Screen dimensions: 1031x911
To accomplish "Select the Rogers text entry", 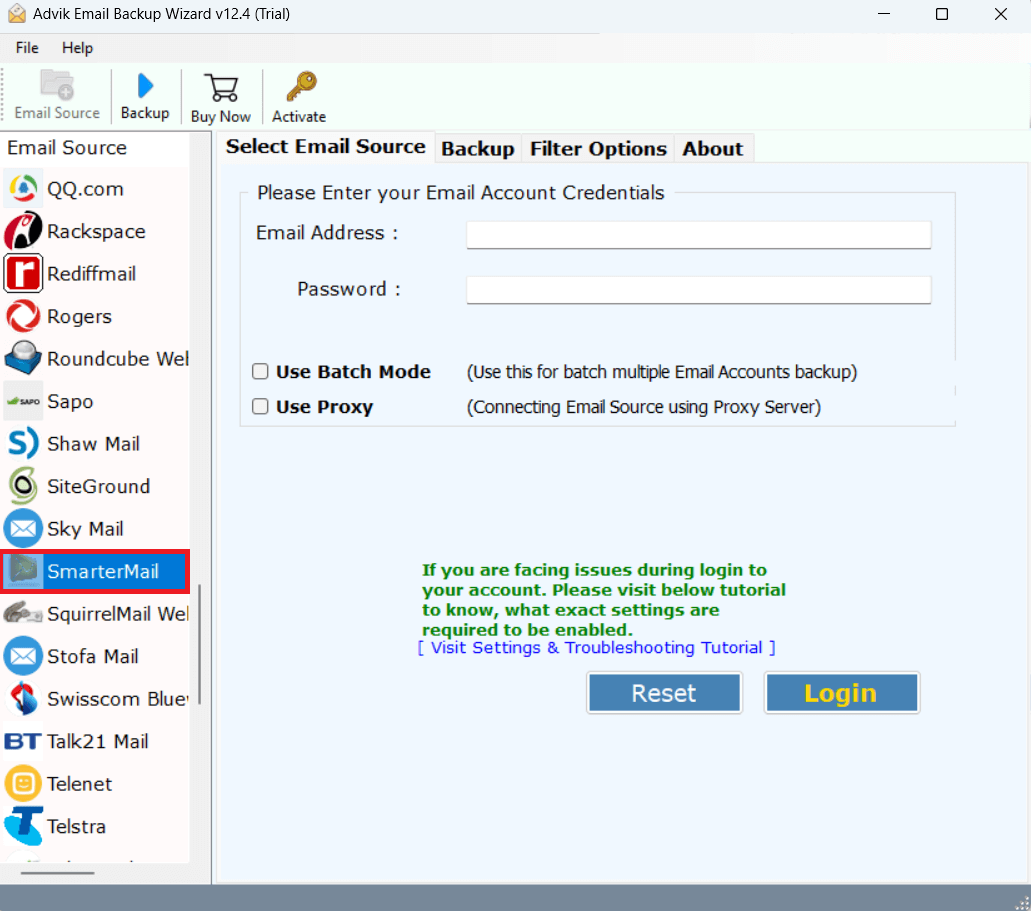I will pos(80,316).
